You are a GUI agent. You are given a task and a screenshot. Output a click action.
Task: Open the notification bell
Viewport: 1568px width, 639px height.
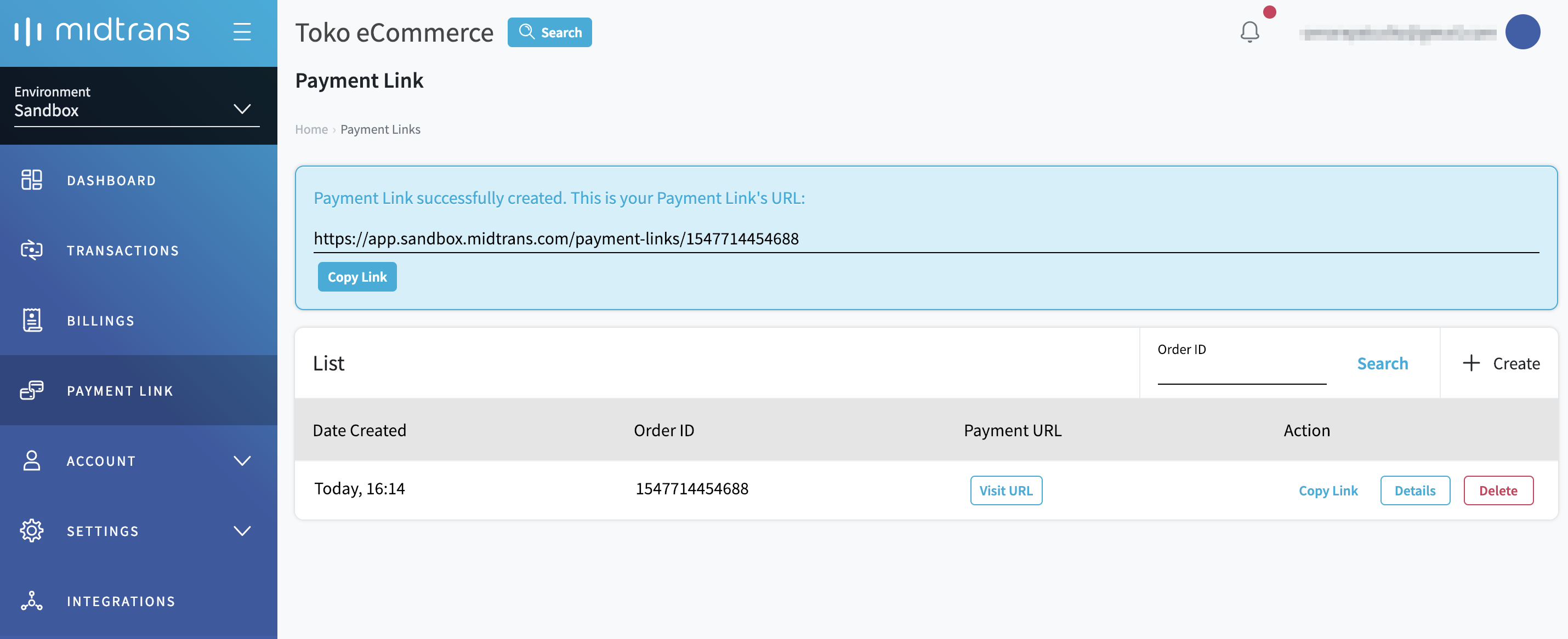[x=1249, y=32]
